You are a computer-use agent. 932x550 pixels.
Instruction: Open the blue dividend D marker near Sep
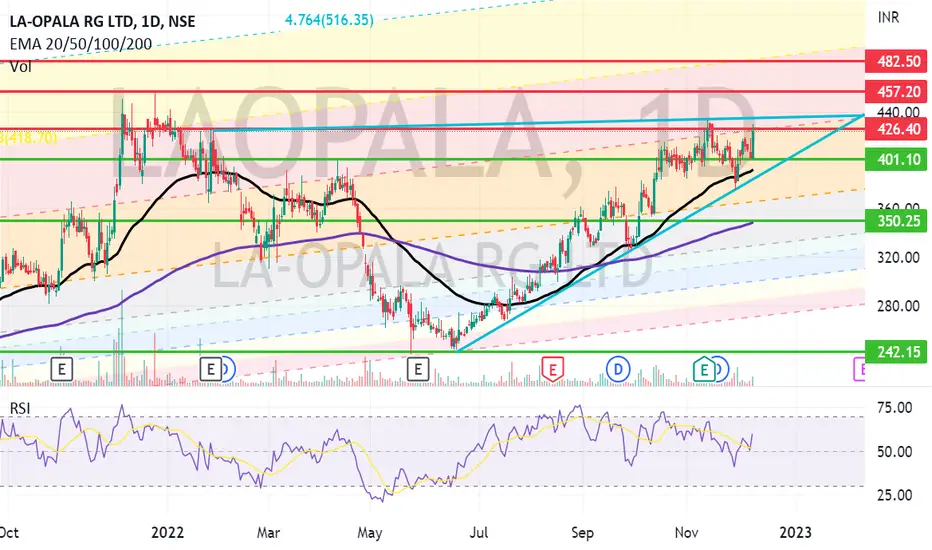point(618,370)
